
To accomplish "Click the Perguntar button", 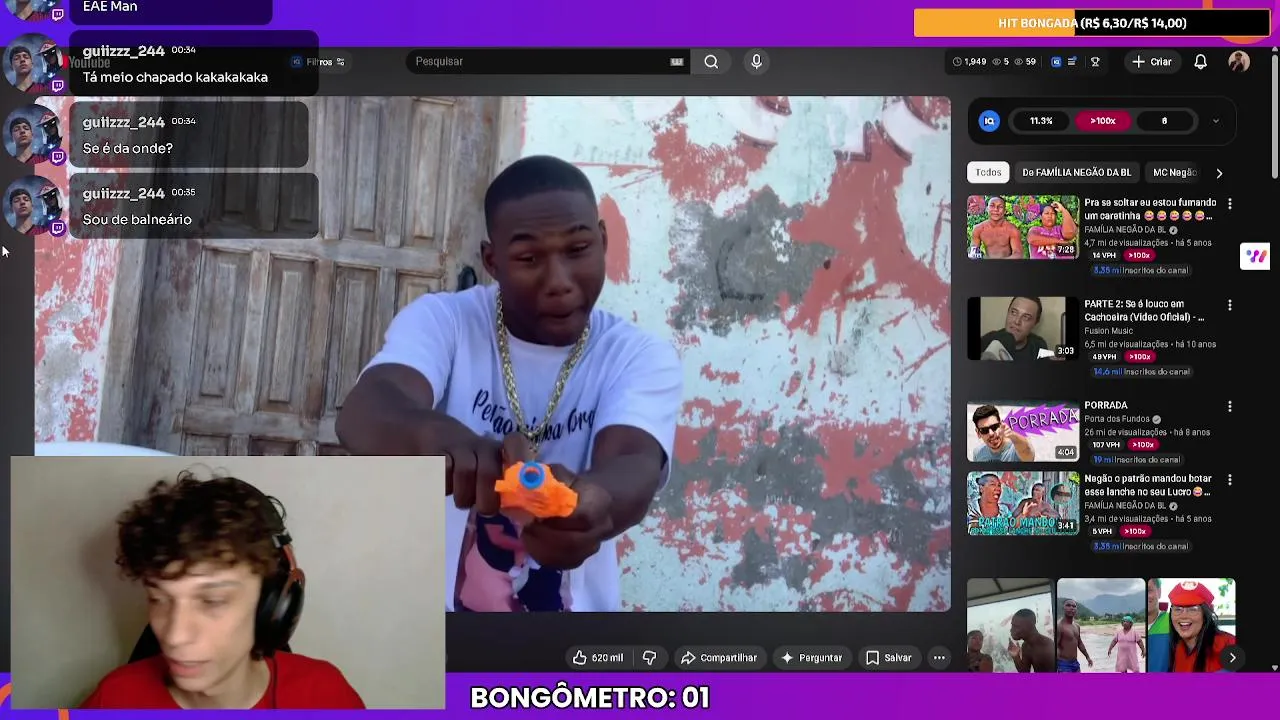I will click(812, 658).
